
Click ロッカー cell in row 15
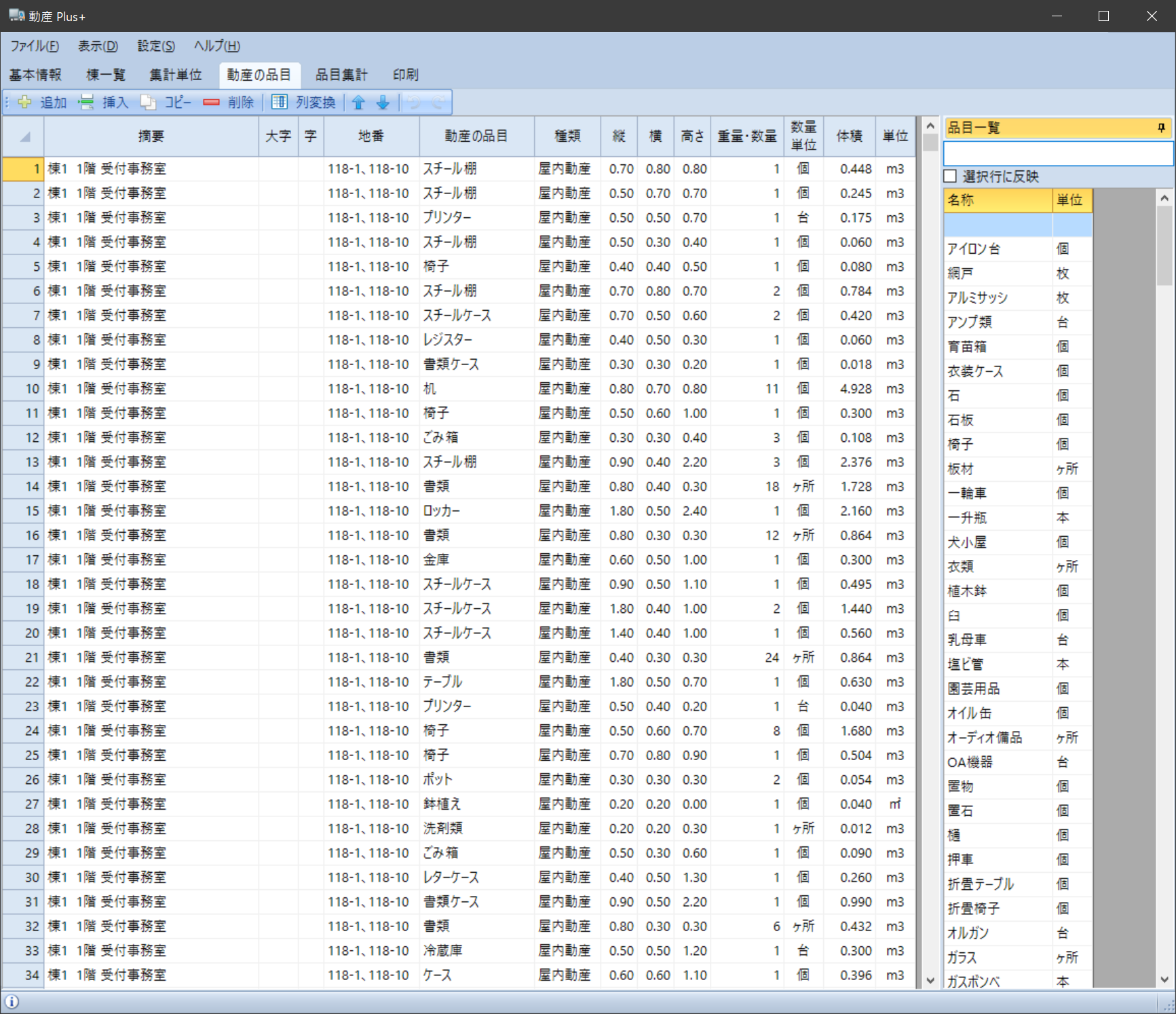point(476,511)
